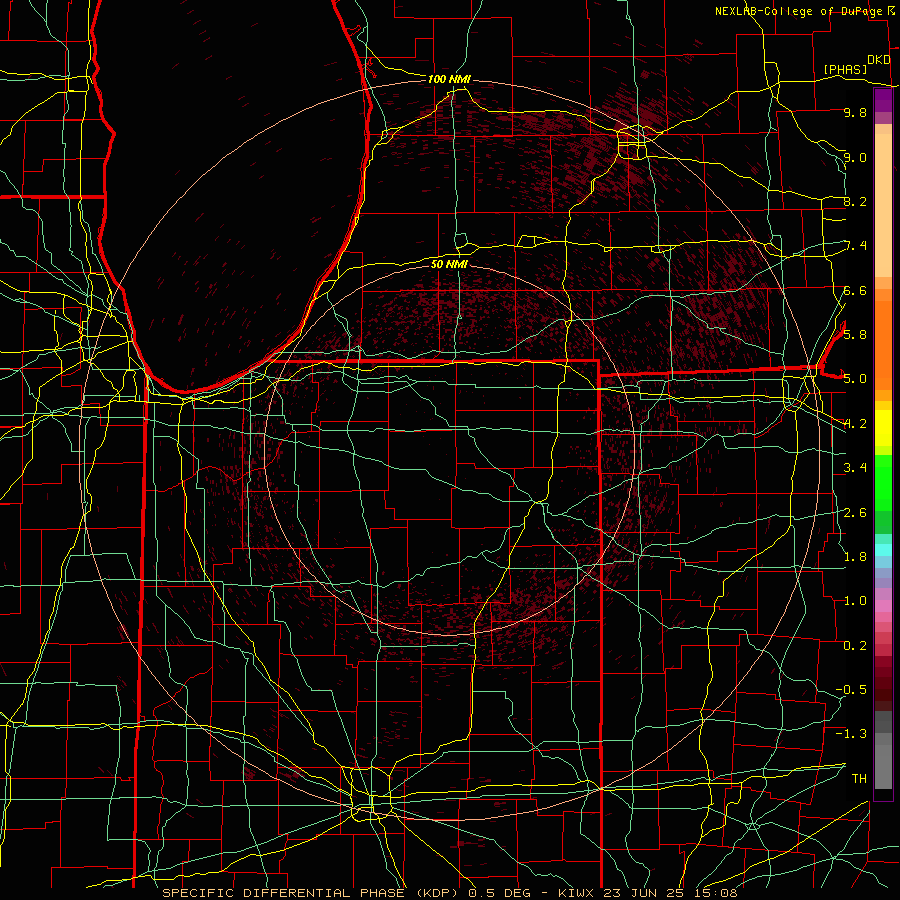Pick the cyan segment beside 1.8
The height and width of the screenshot is (900, 900).
883,550
